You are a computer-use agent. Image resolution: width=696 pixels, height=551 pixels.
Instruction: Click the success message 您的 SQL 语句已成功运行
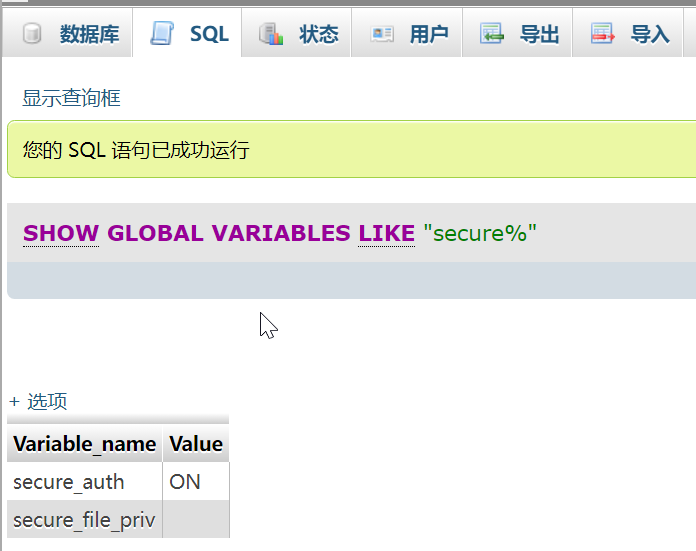click(x=136, y=150)
